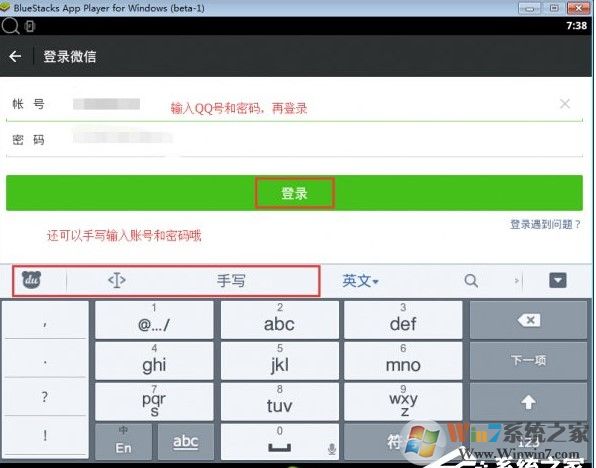Tap the 3 def key
The width and height of the screenshot is (596, 468).
(x=403, y=320)
